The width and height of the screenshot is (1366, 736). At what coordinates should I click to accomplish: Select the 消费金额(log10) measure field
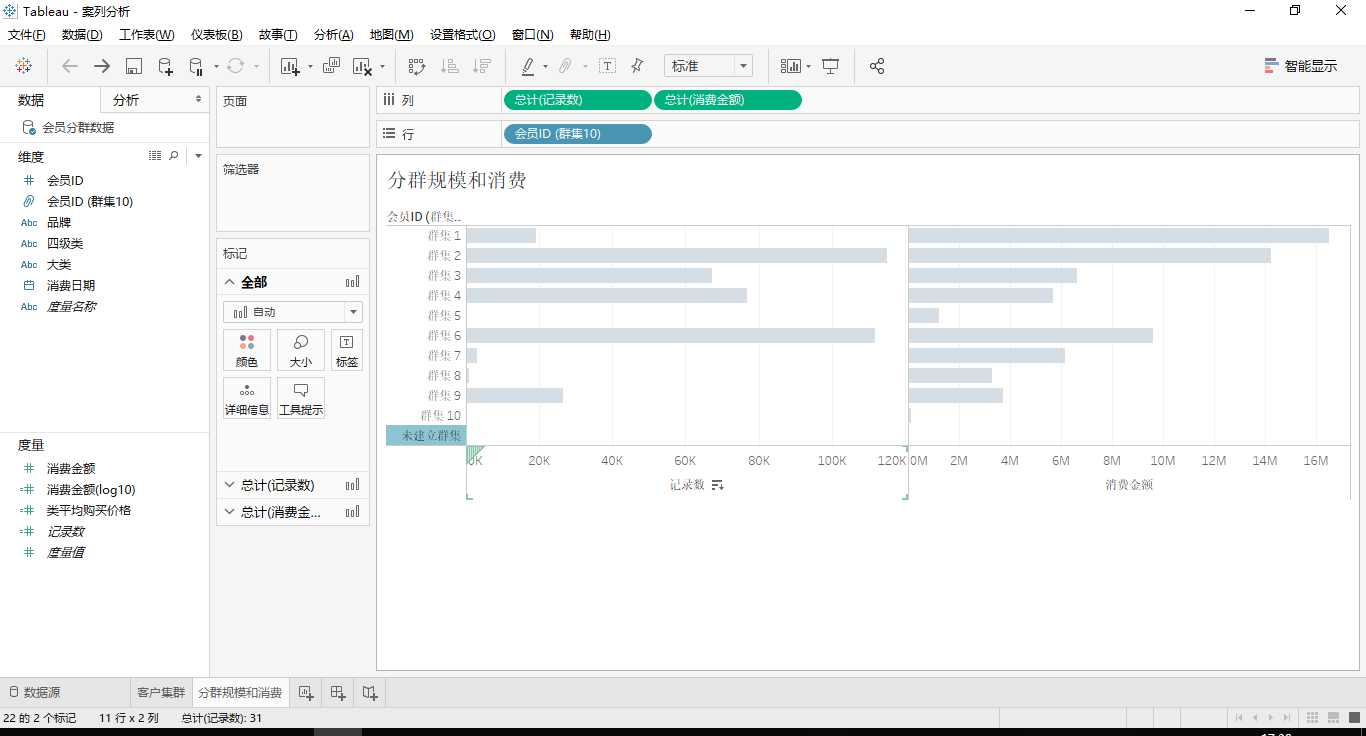90,490
